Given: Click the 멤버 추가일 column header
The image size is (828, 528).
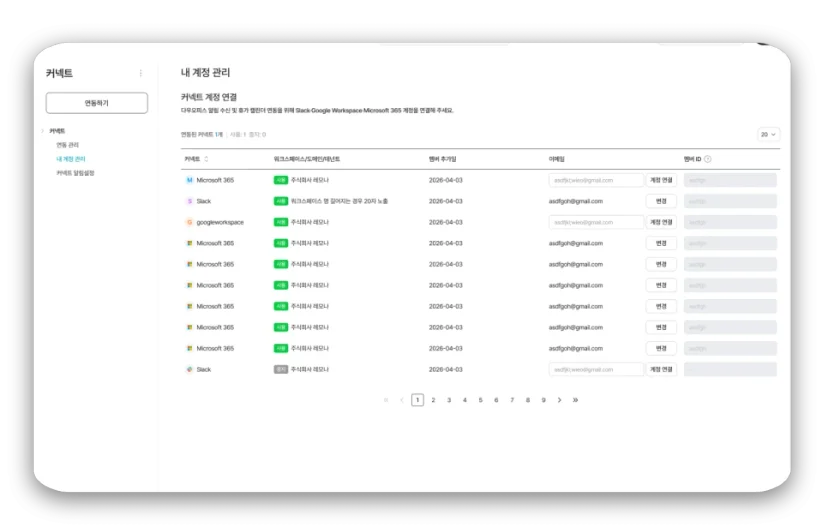Looking at the screenshot, I should [443, 159].
